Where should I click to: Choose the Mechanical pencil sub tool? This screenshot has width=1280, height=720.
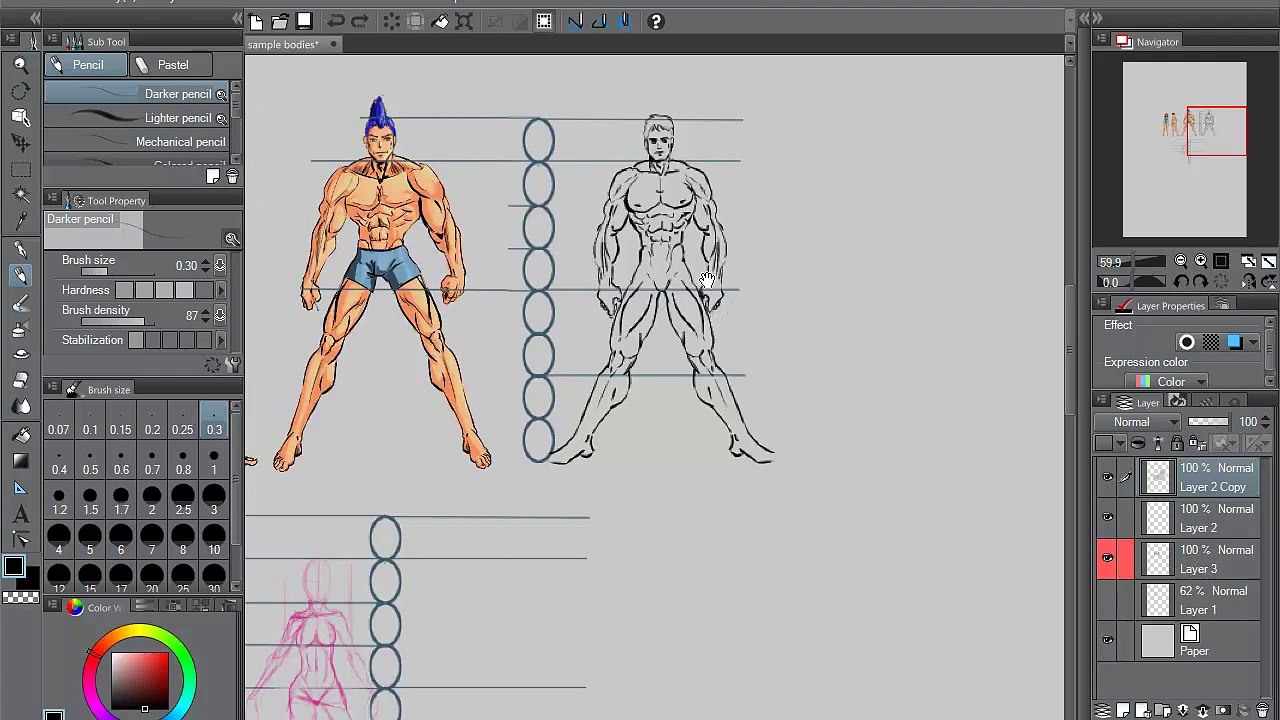pyautogui.click(x=136, y=142)
